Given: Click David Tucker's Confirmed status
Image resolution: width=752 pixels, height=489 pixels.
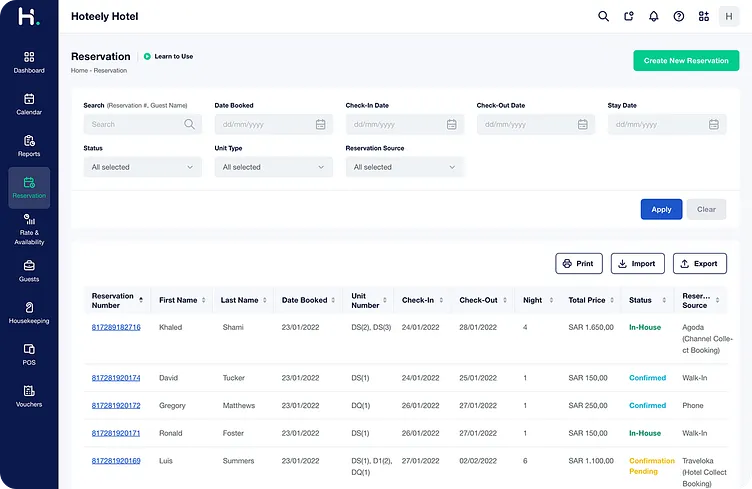Looking at the screenshot, I should pos(647,378).
